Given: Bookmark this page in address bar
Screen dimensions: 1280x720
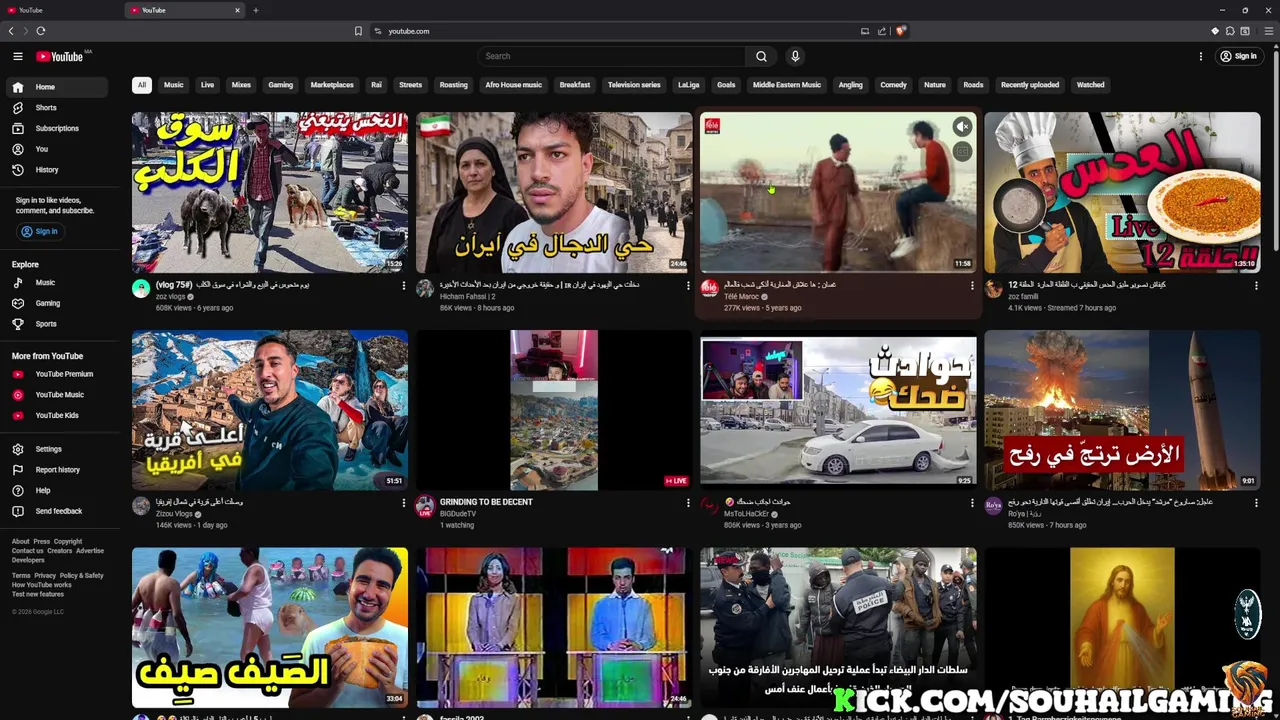Looking at the screenshot, I should click(x=358, y=31).
